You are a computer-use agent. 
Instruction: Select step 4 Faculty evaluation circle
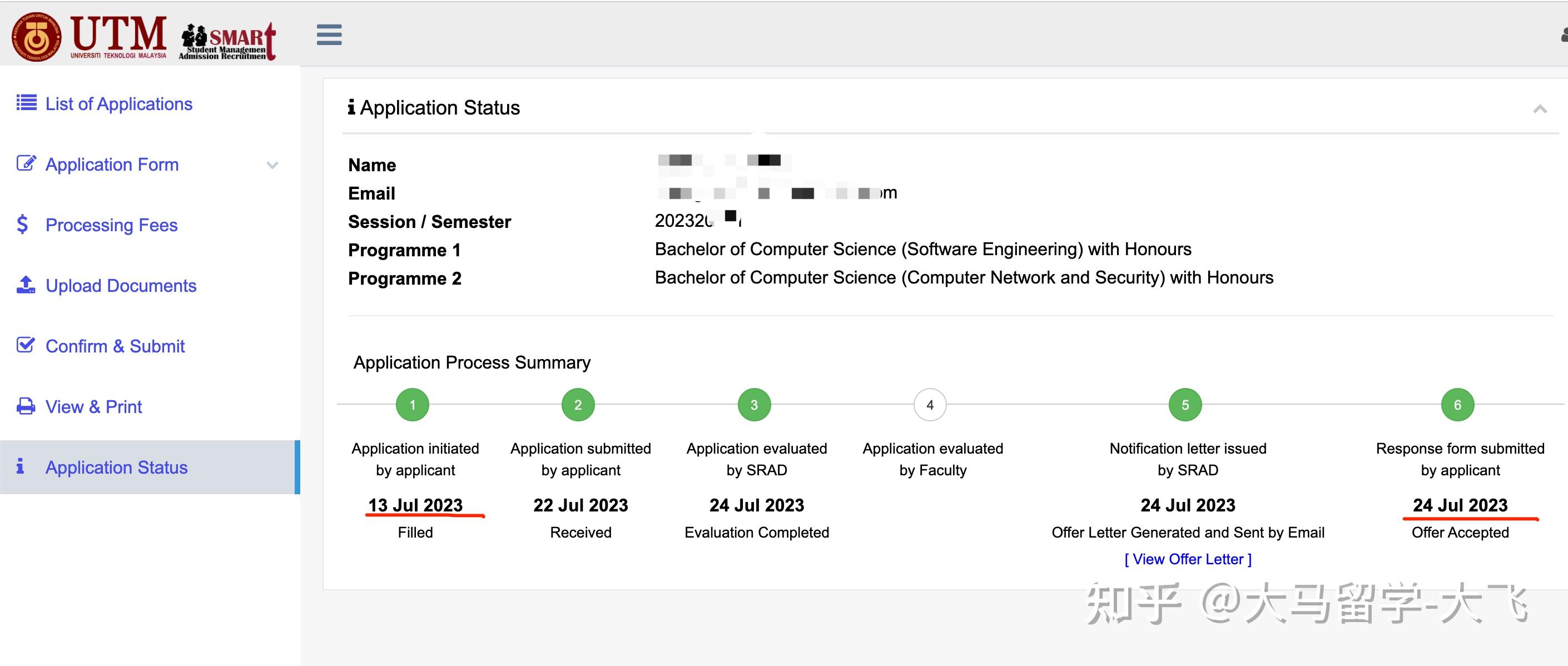pyautogui.click(x=930, y=405)
